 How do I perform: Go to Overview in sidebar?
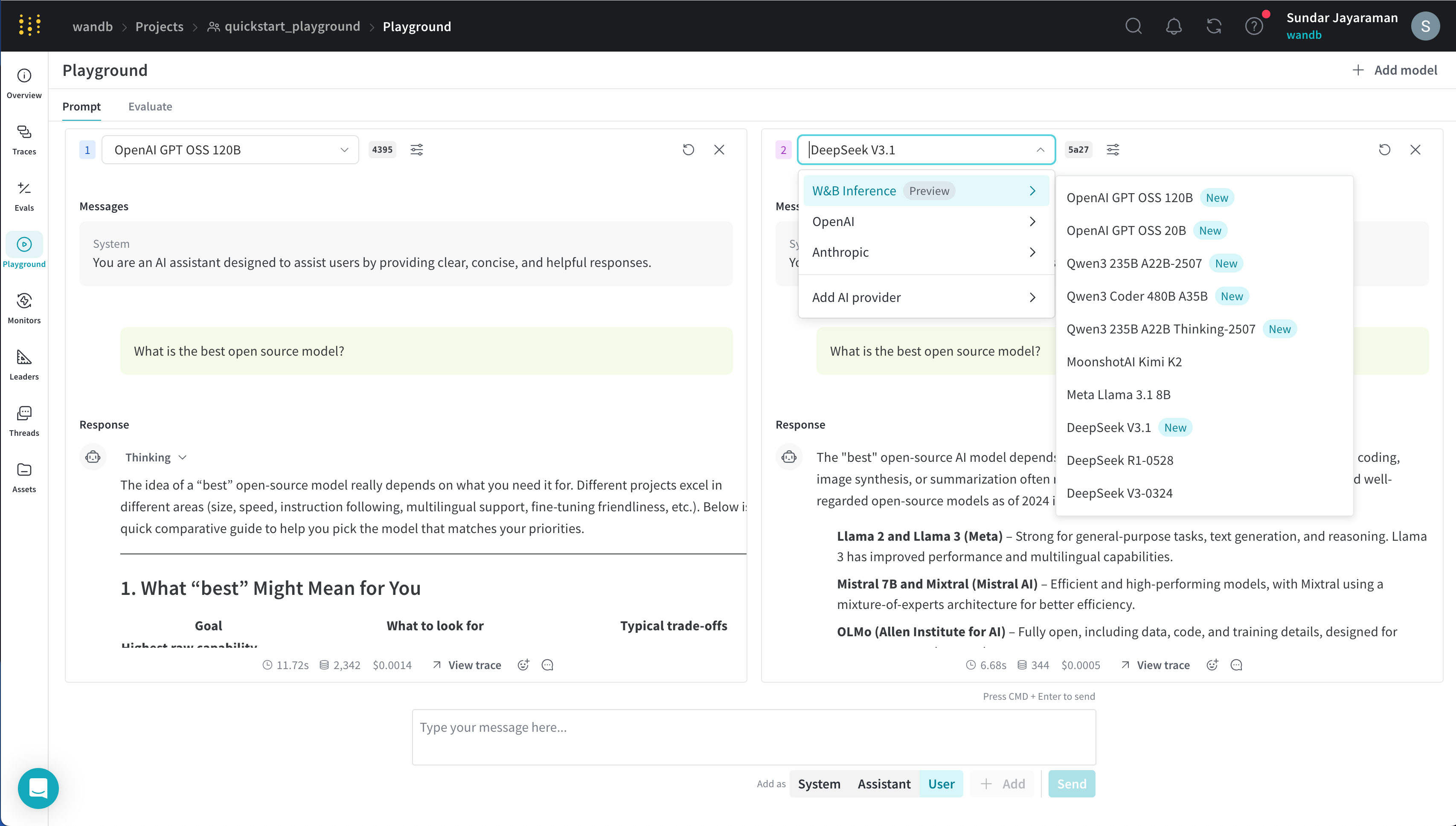(24, 84)
